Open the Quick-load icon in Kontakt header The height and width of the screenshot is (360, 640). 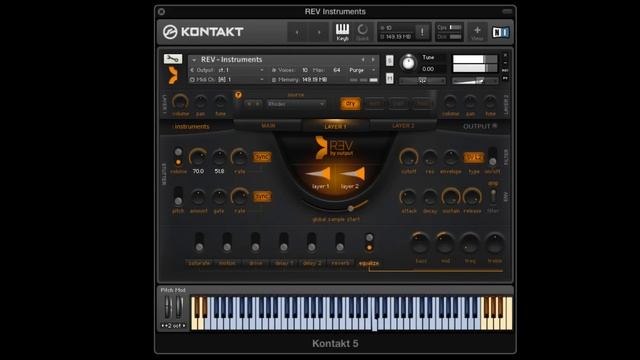362,32
